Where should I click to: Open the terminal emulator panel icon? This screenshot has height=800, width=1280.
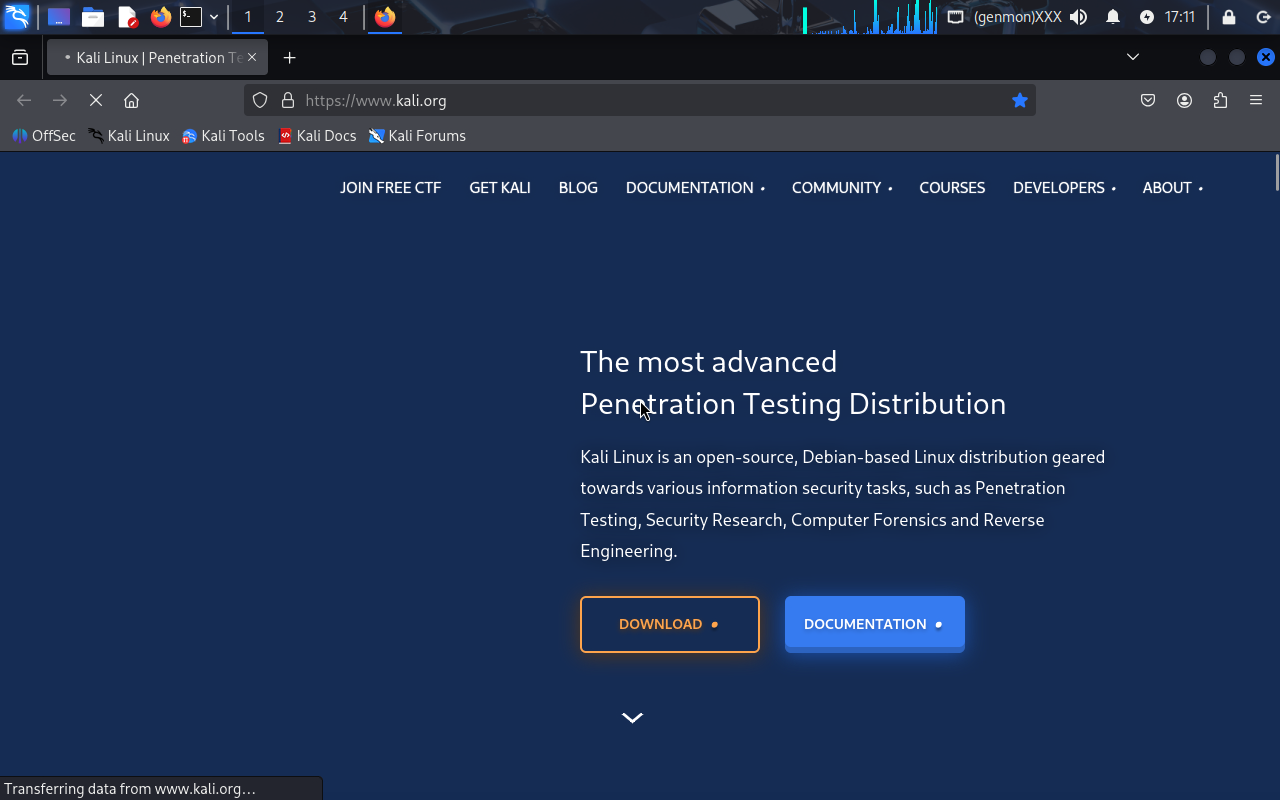[x=191, y=17]
